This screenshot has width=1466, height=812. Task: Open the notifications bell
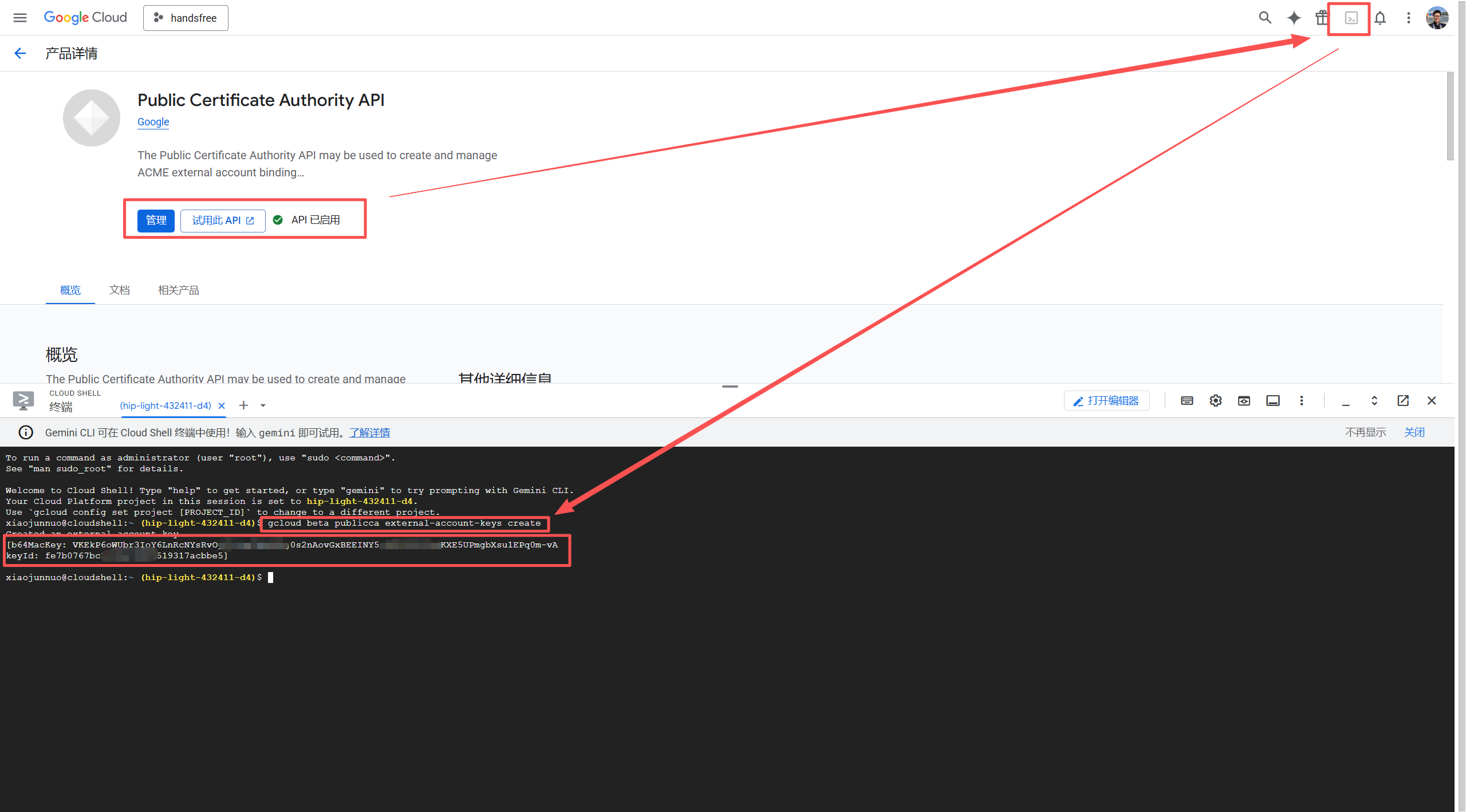click(x=1380, y=18)
